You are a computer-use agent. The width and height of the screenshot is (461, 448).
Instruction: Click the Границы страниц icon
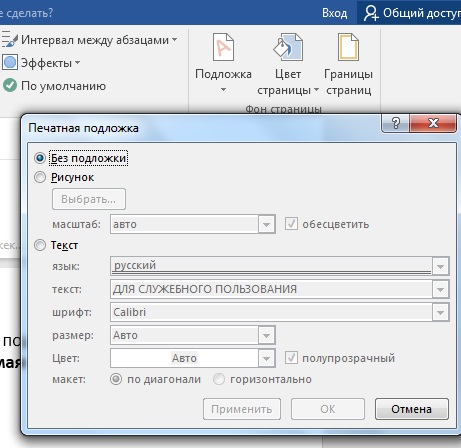click(348, 47)
